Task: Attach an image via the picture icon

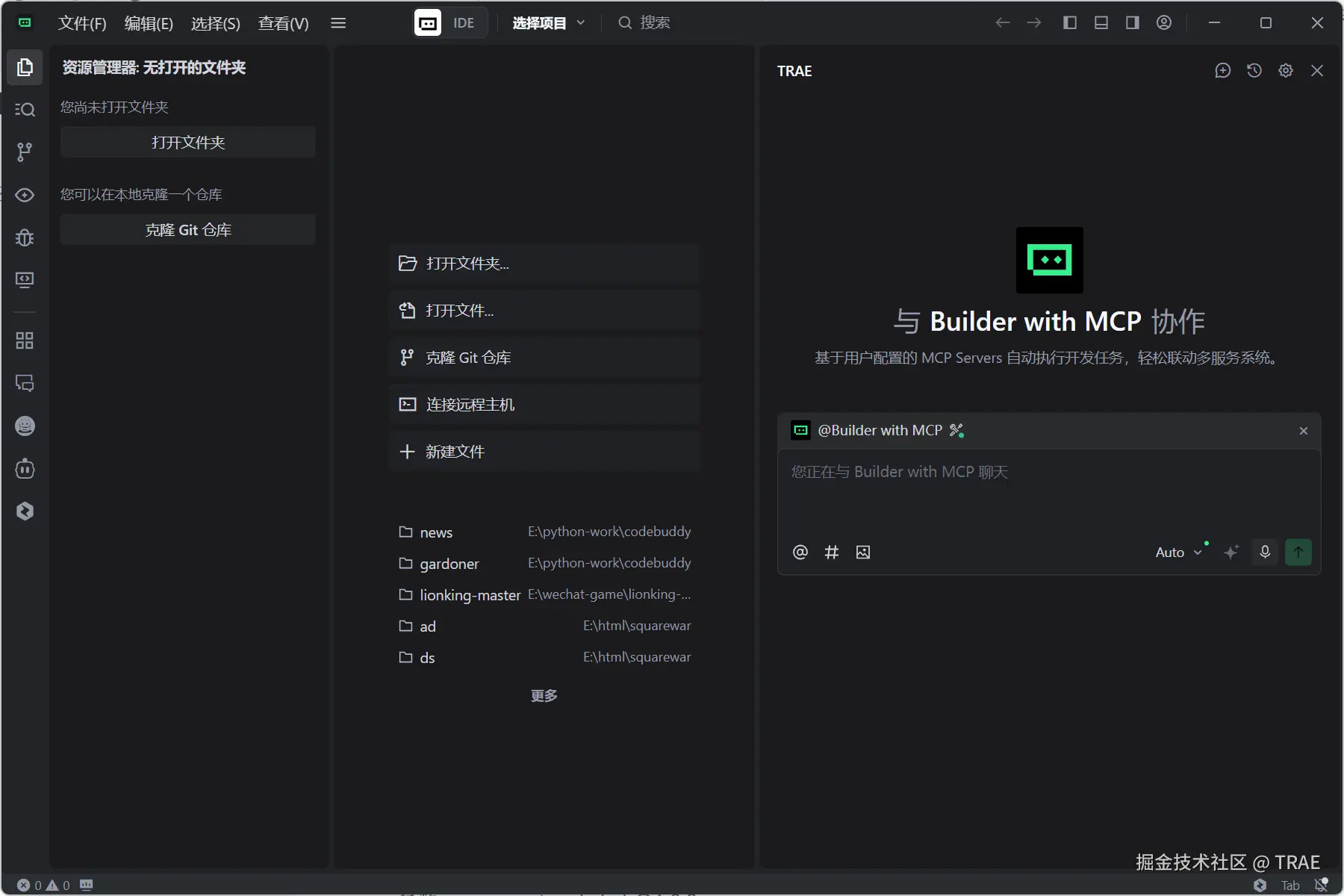Action: pyautogui.click(x=863, y=553)
